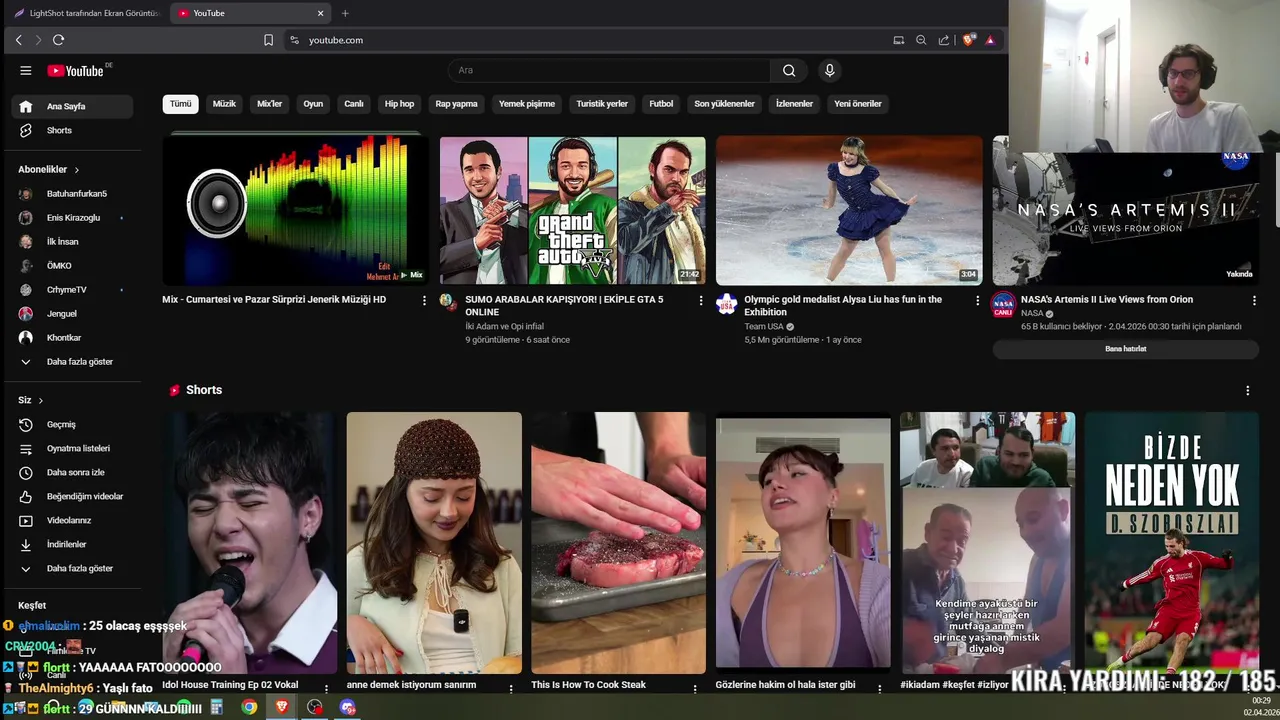The width and height of the screenshot is (1280, 720).
Task: Reload the page with the refresh icon
Action: [58, 40]
